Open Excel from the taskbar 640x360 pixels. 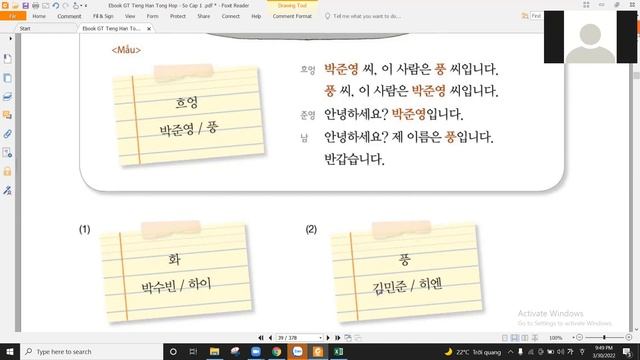pyautogui.click(x=338, y=351)
